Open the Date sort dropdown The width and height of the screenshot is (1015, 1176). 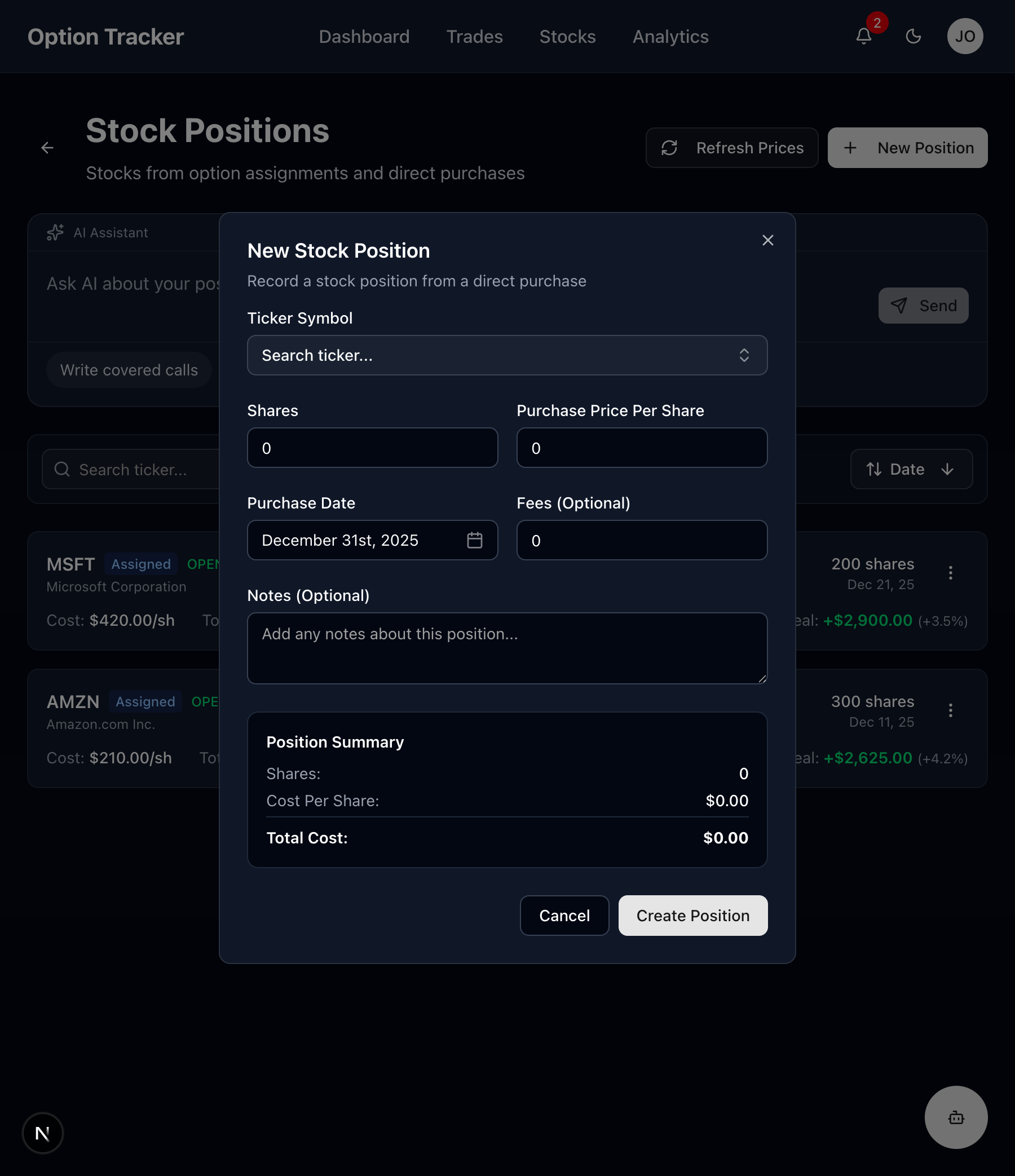[911, 470]
